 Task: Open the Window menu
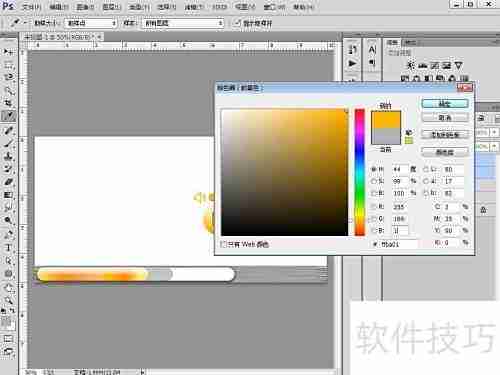(x=274, y=7)
